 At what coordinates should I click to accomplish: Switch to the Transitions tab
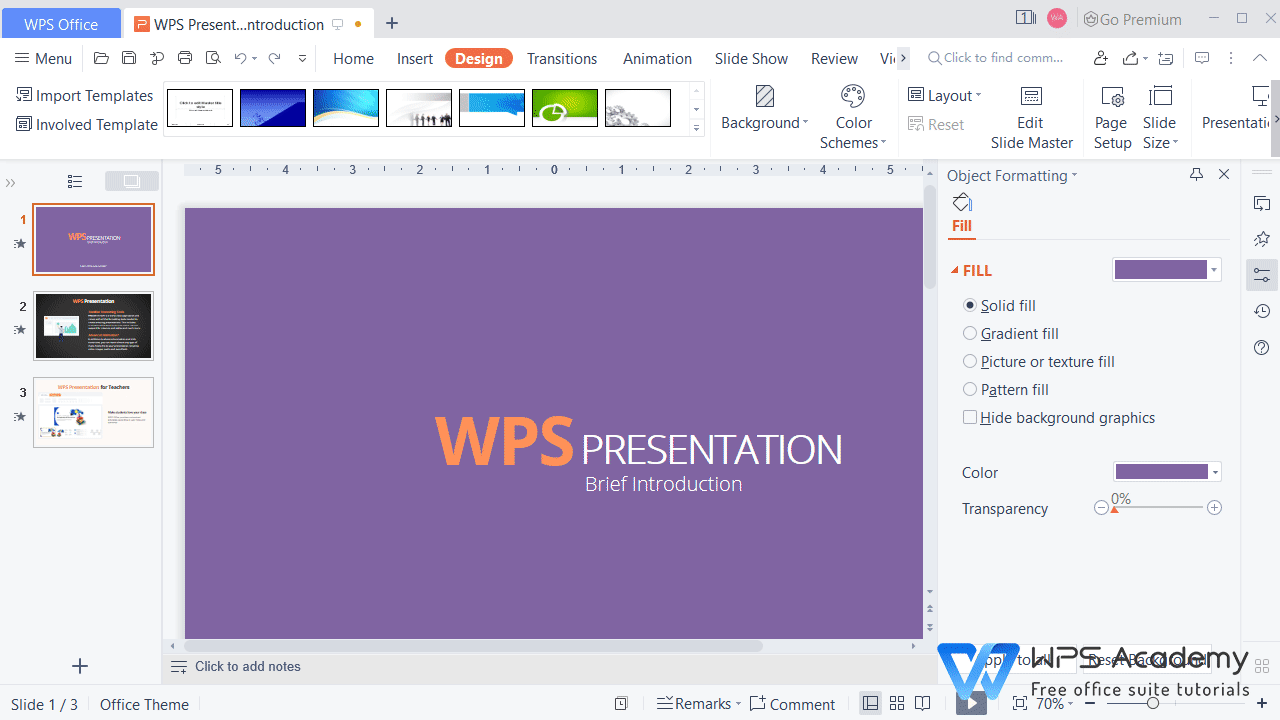pos(562,58)
